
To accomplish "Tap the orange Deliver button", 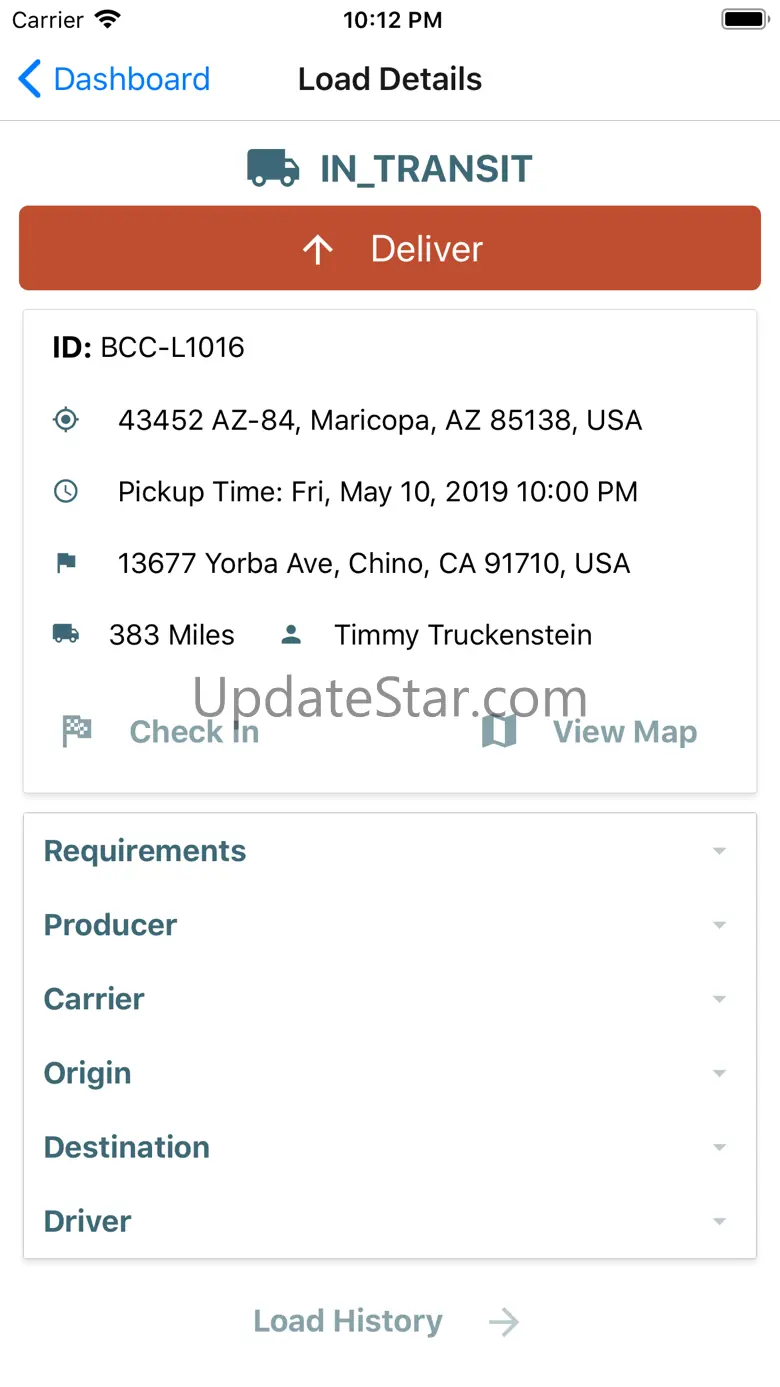I will coord(390,248).
